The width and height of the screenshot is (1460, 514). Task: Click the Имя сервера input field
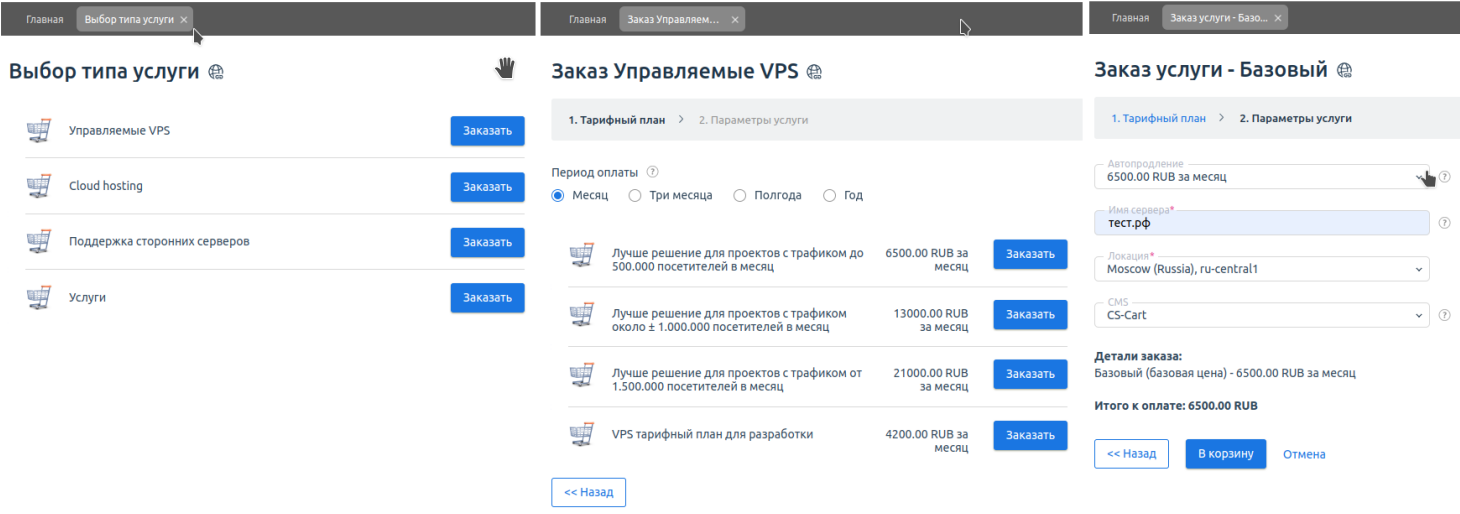click(x=1262, y=223)
